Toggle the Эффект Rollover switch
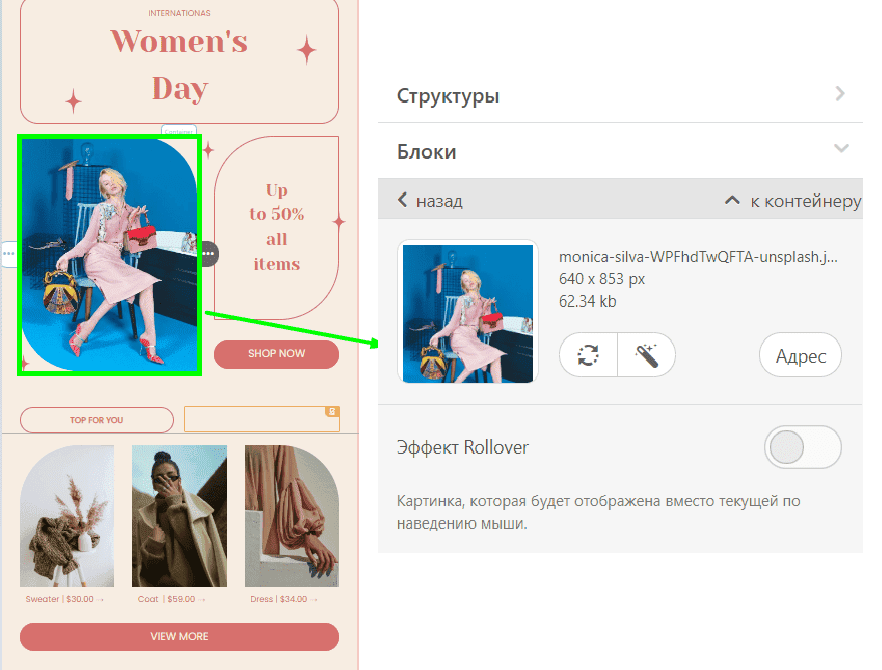Screen dimensions: 882x670 click(x=802, y=447)
